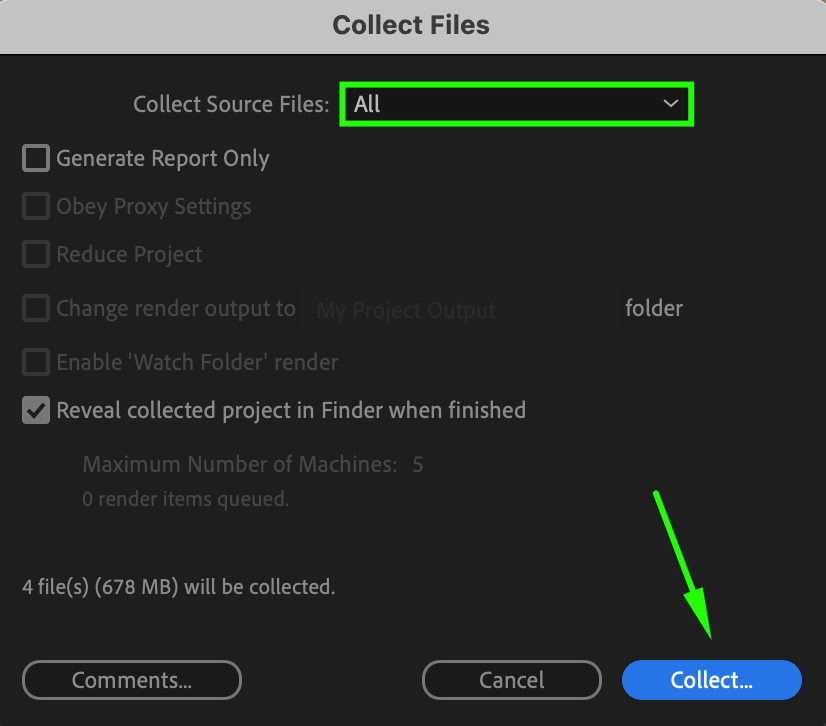Tick the Obey Proxy Settings checkbox
The width and height of the screenshot is (826, 726).
[x=36, y=206]
